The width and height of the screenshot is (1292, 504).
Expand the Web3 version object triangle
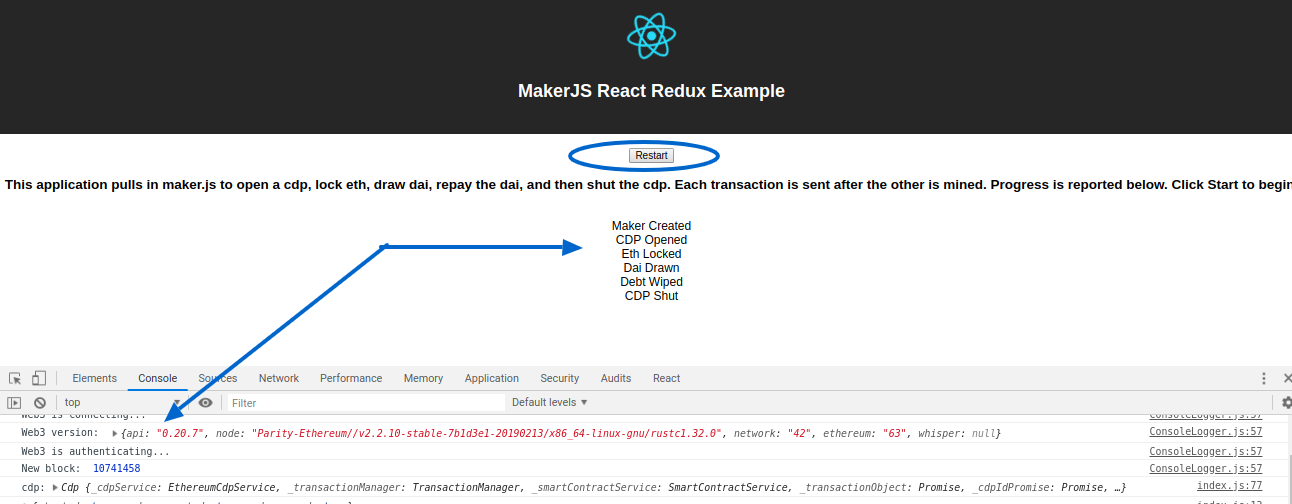point(115,433)
